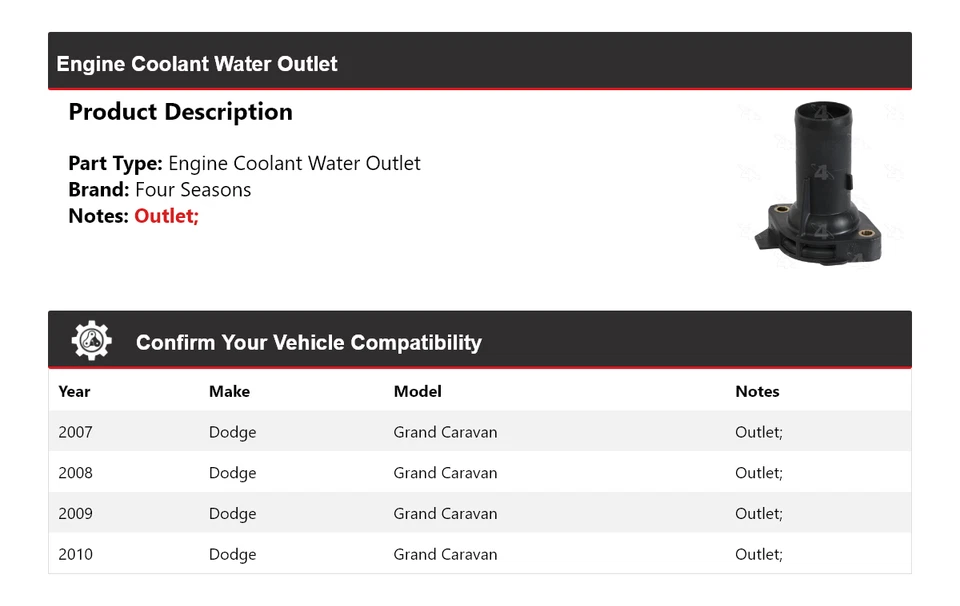Click the Engine Coolant Water Outlet header
The width and height of the screenshot is (960, 606).
pos(197,64)
